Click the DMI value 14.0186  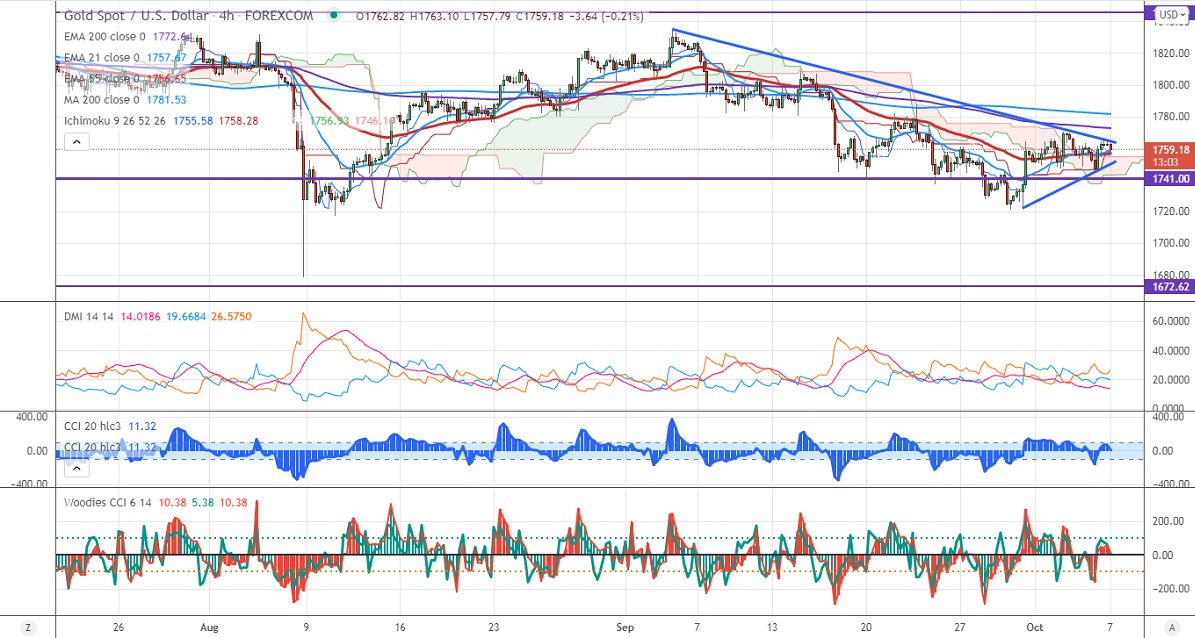point(142,316)
